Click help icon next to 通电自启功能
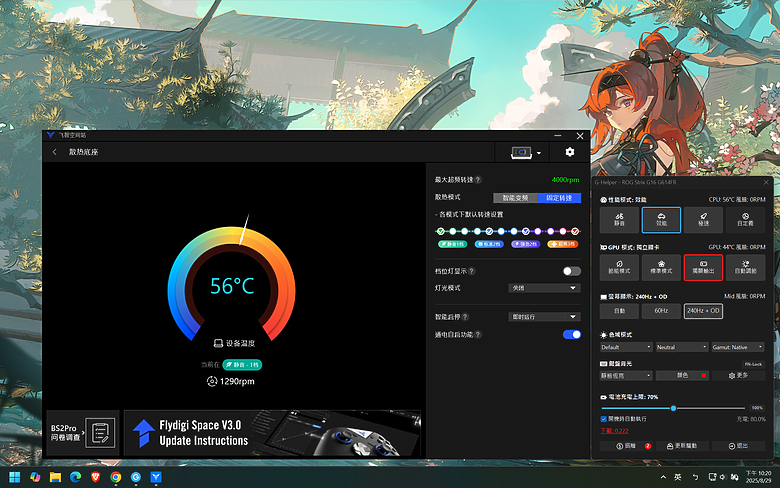The width and height of the screenshot is (780, 488). [478, 335]
